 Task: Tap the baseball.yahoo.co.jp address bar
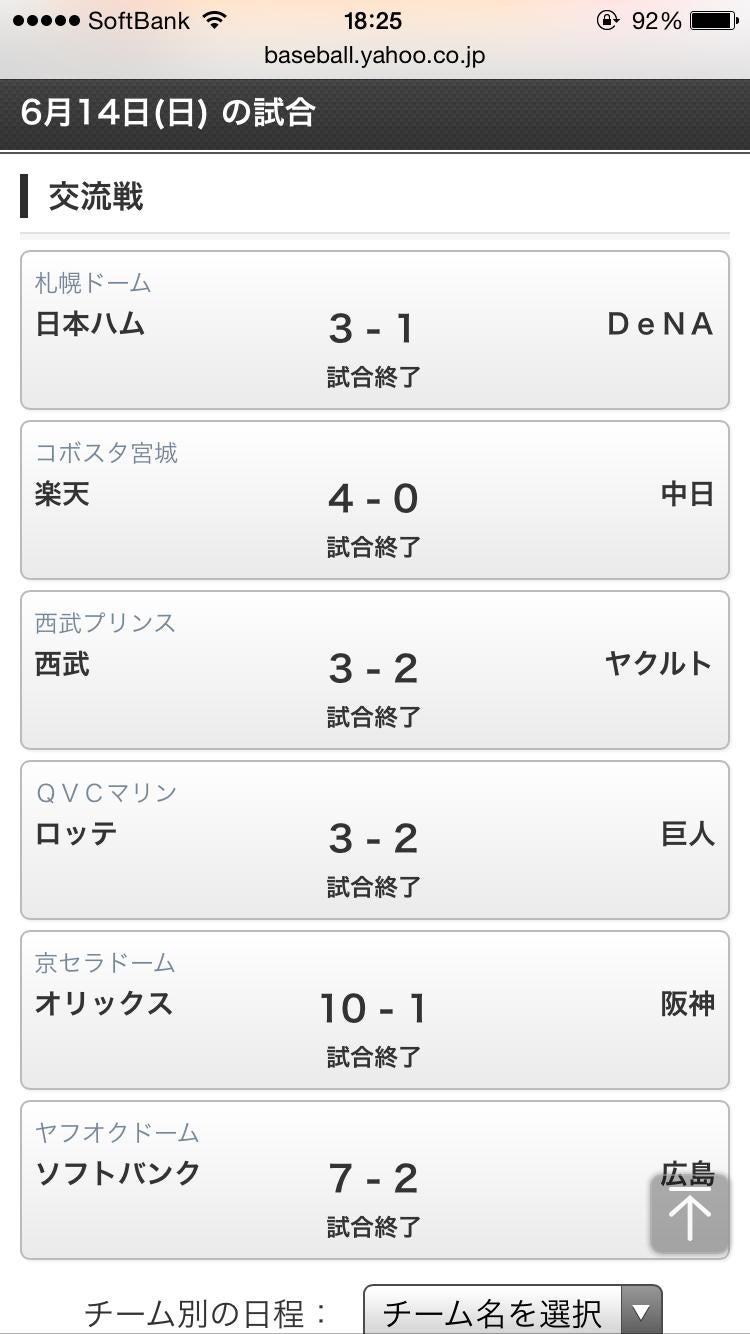tap(374, 55)
